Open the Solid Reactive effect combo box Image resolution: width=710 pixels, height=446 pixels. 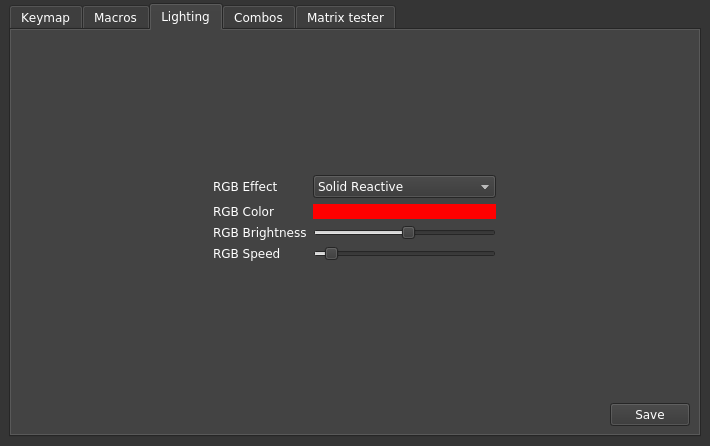pyautogui.click(x=404, y=187)
